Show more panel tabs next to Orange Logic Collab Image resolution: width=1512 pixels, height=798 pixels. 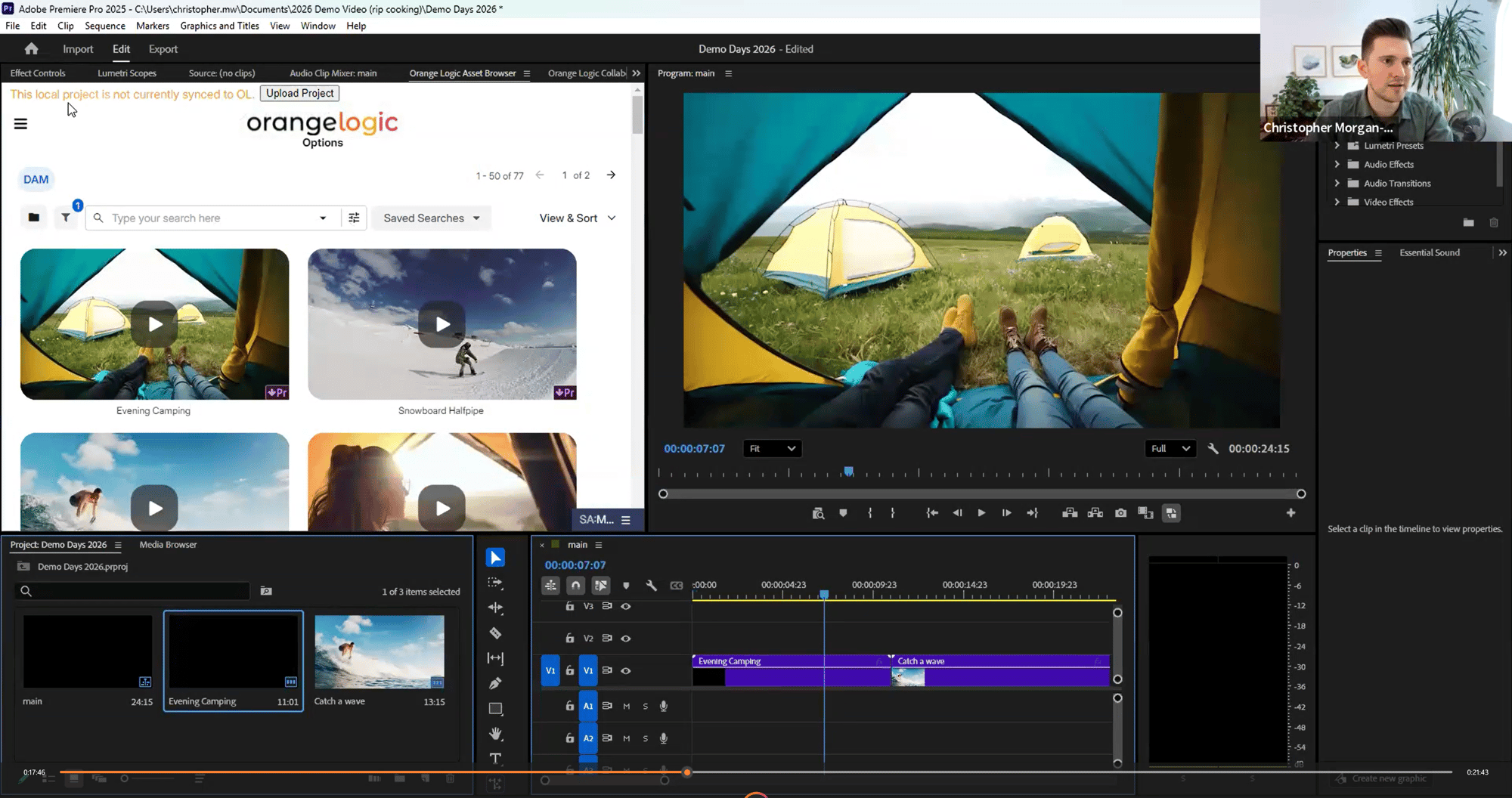click(636, 73)
